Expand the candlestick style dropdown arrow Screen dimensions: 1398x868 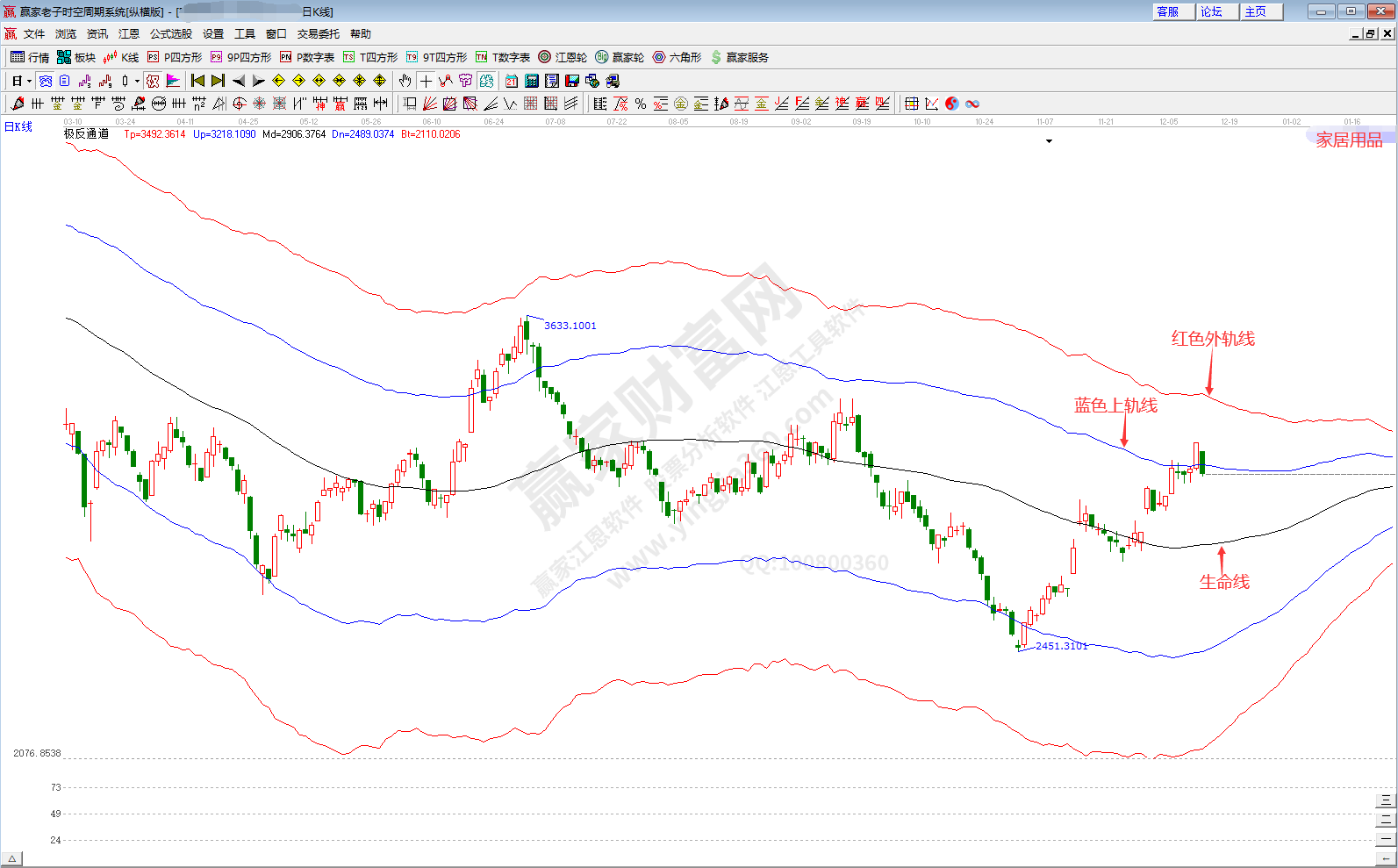[137, 82]
